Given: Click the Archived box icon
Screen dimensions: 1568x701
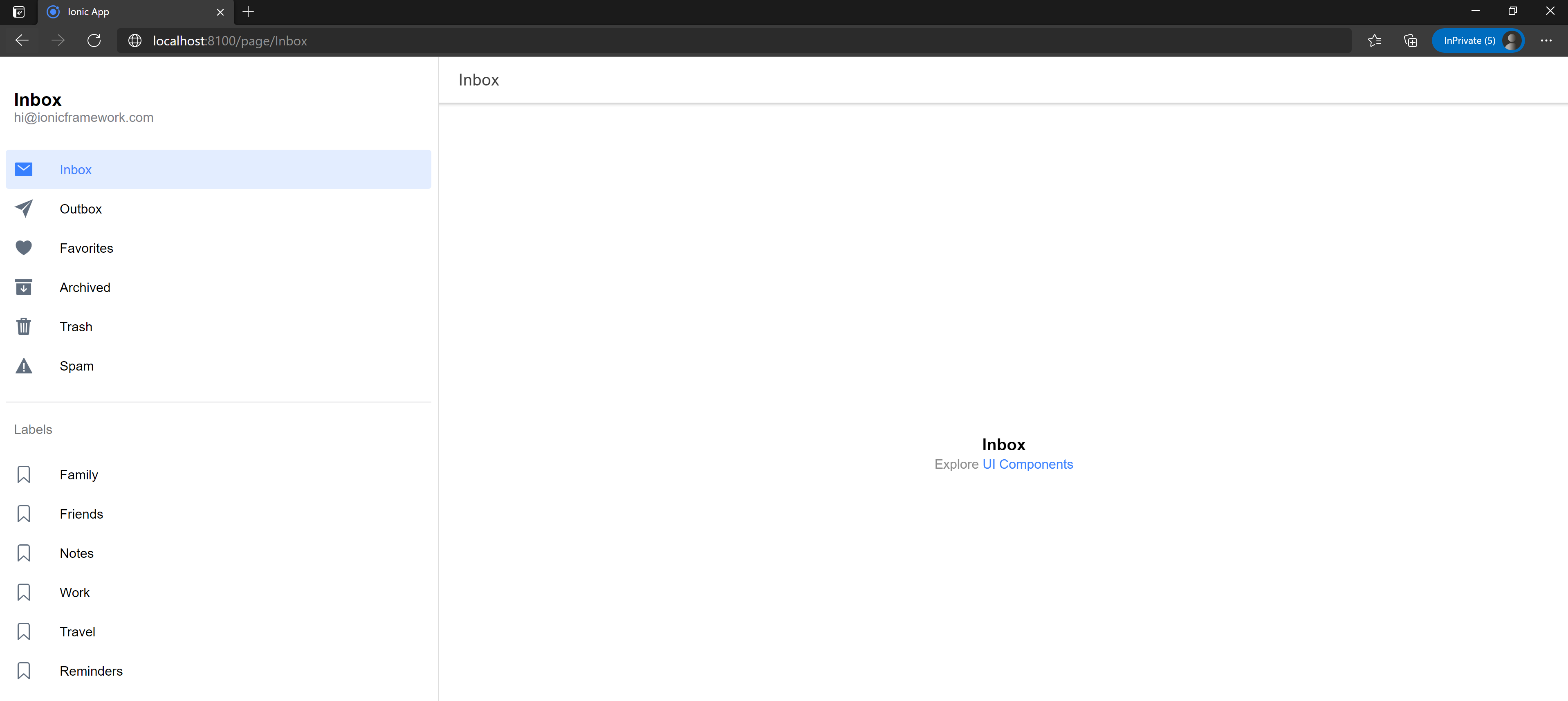Looking at the screenshot, I should click(24, 287).
